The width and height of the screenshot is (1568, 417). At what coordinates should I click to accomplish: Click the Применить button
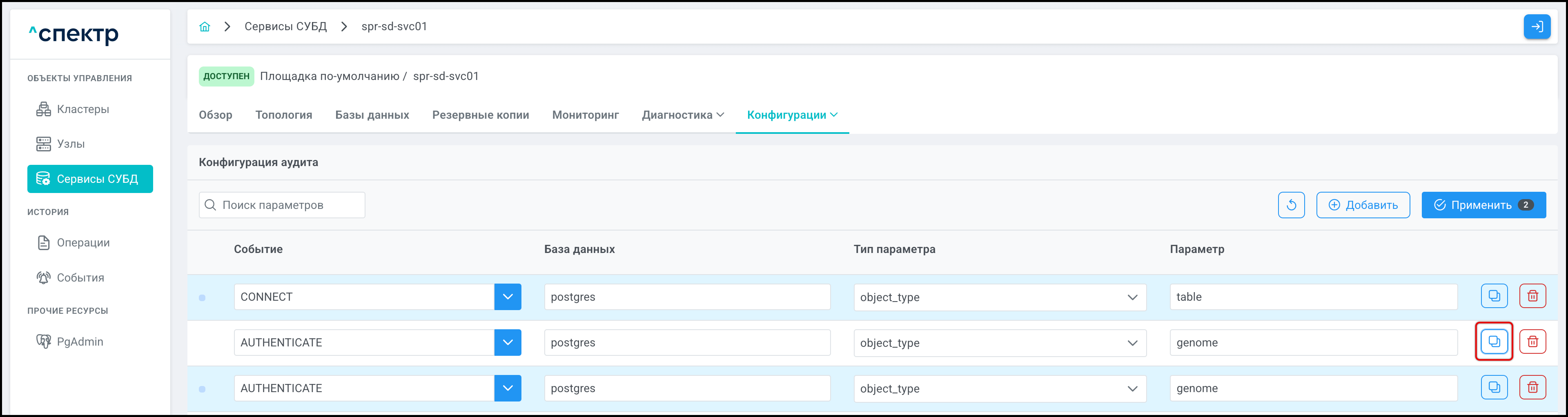(x=1483, y=205)
